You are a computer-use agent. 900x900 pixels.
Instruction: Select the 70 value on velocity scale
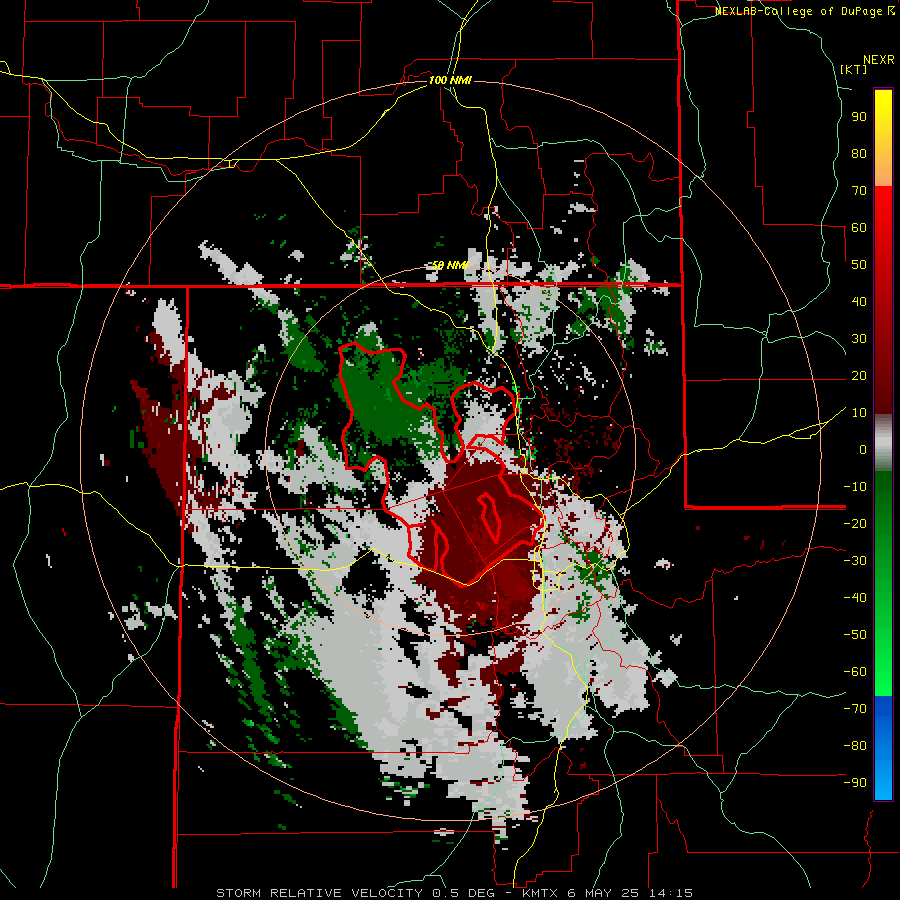coord(859,191)
